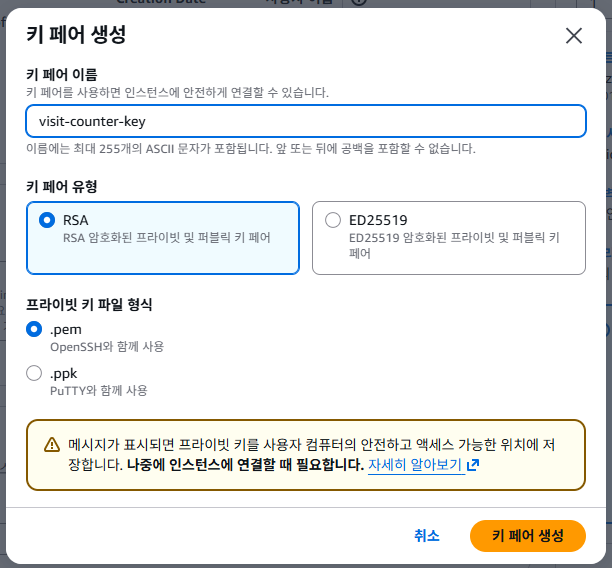Viewport: 612px width, 568px height.
Task: Click the 255개의 ASCII name constraint hint
Action: tap(251, 149)
